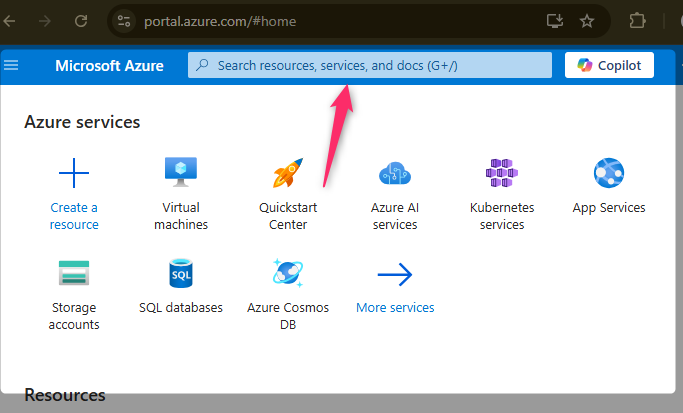Open the Storage accounts icon

74,273
